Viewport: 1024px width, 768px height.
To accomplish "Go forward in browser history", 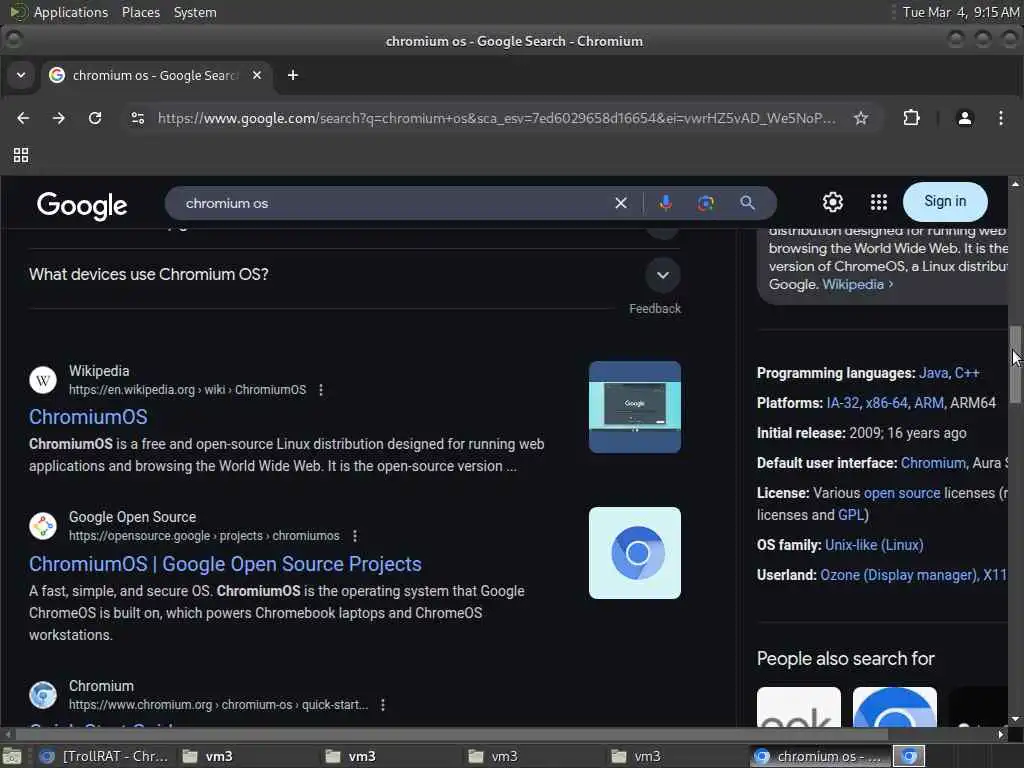I will coord(59,118).
